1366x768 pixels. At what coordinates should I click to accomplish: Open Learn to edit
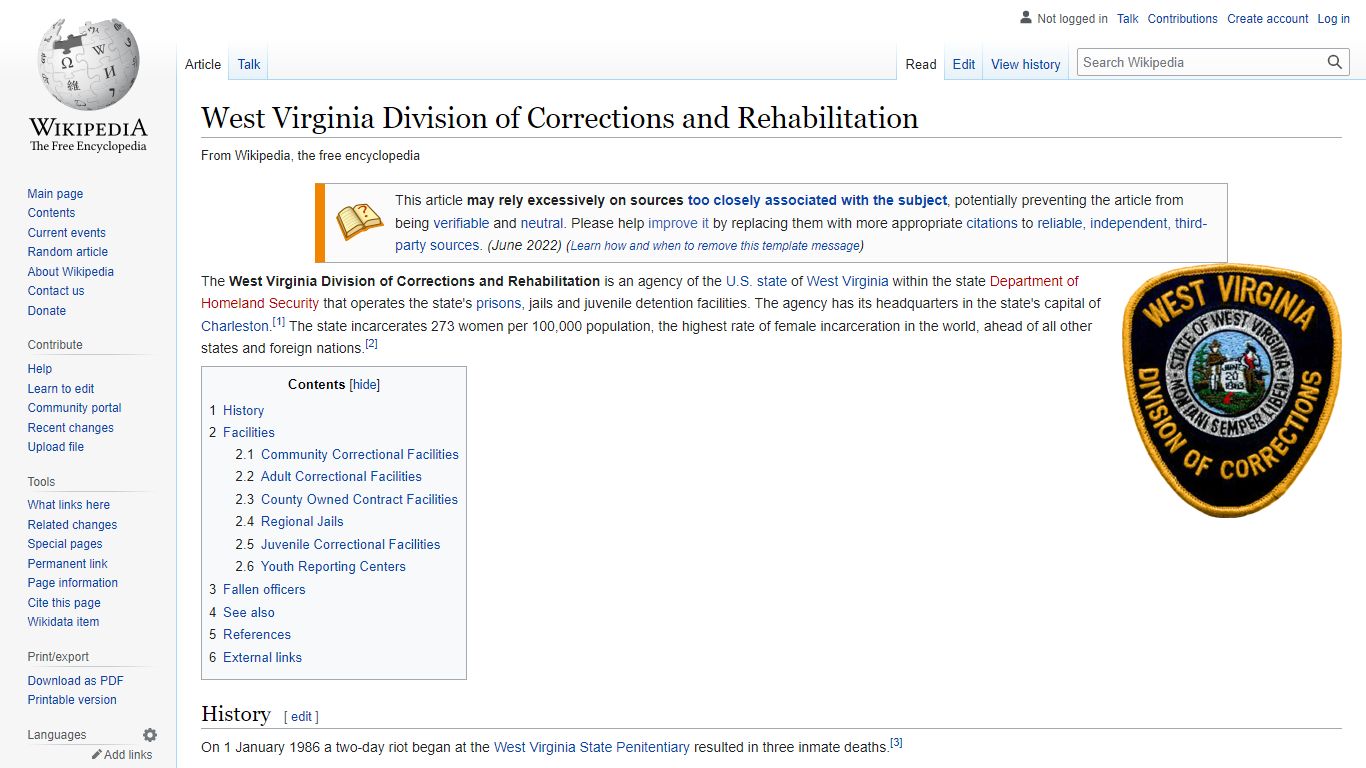(x=61, y=389)
